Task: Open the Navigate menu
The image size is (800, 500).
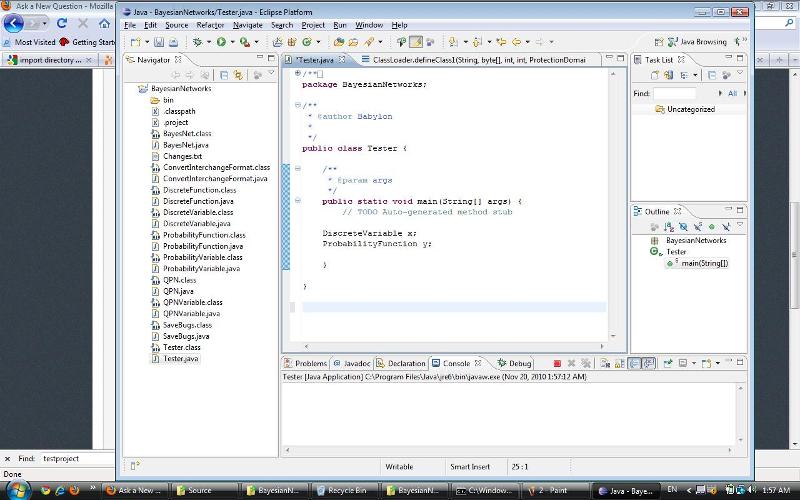Action: coord(247,25)
